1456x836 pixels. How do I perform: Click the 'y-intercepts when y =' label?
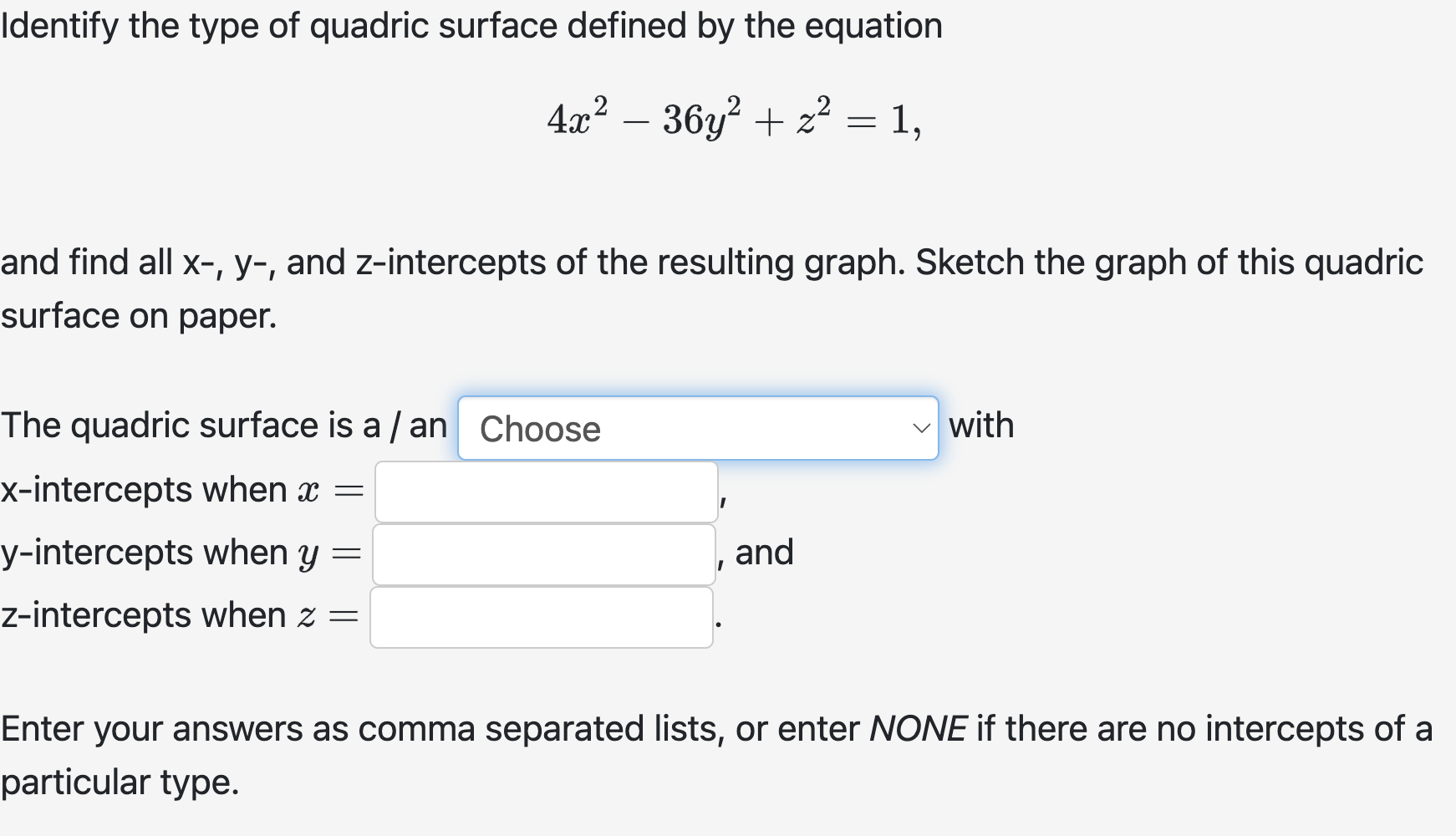click(180, 553)
